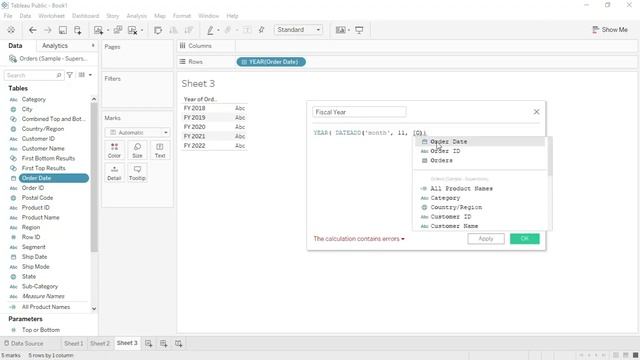The width and height of the screenshot is (640, 360).
Task: Select All Product Names in autocomplete list
Action: (480, 189)
